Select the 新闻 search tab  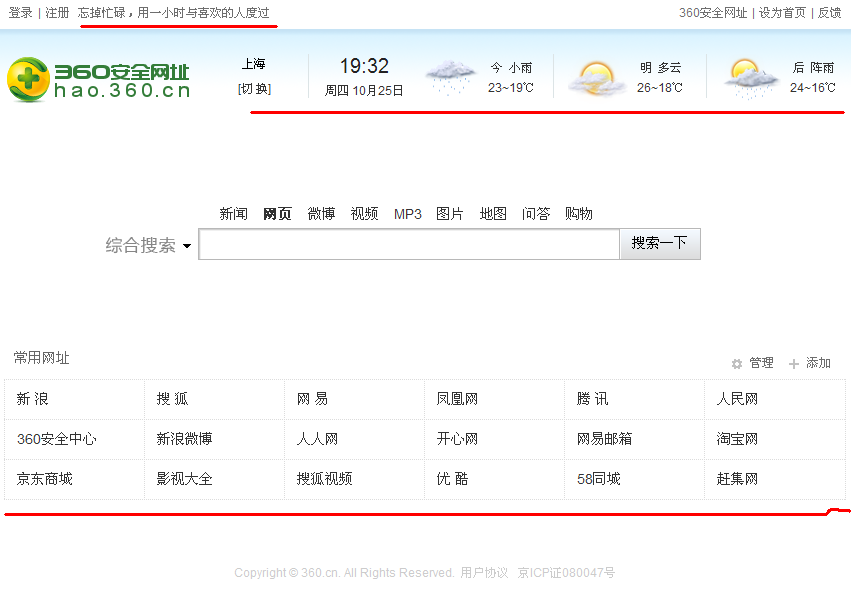click(233, 214)
